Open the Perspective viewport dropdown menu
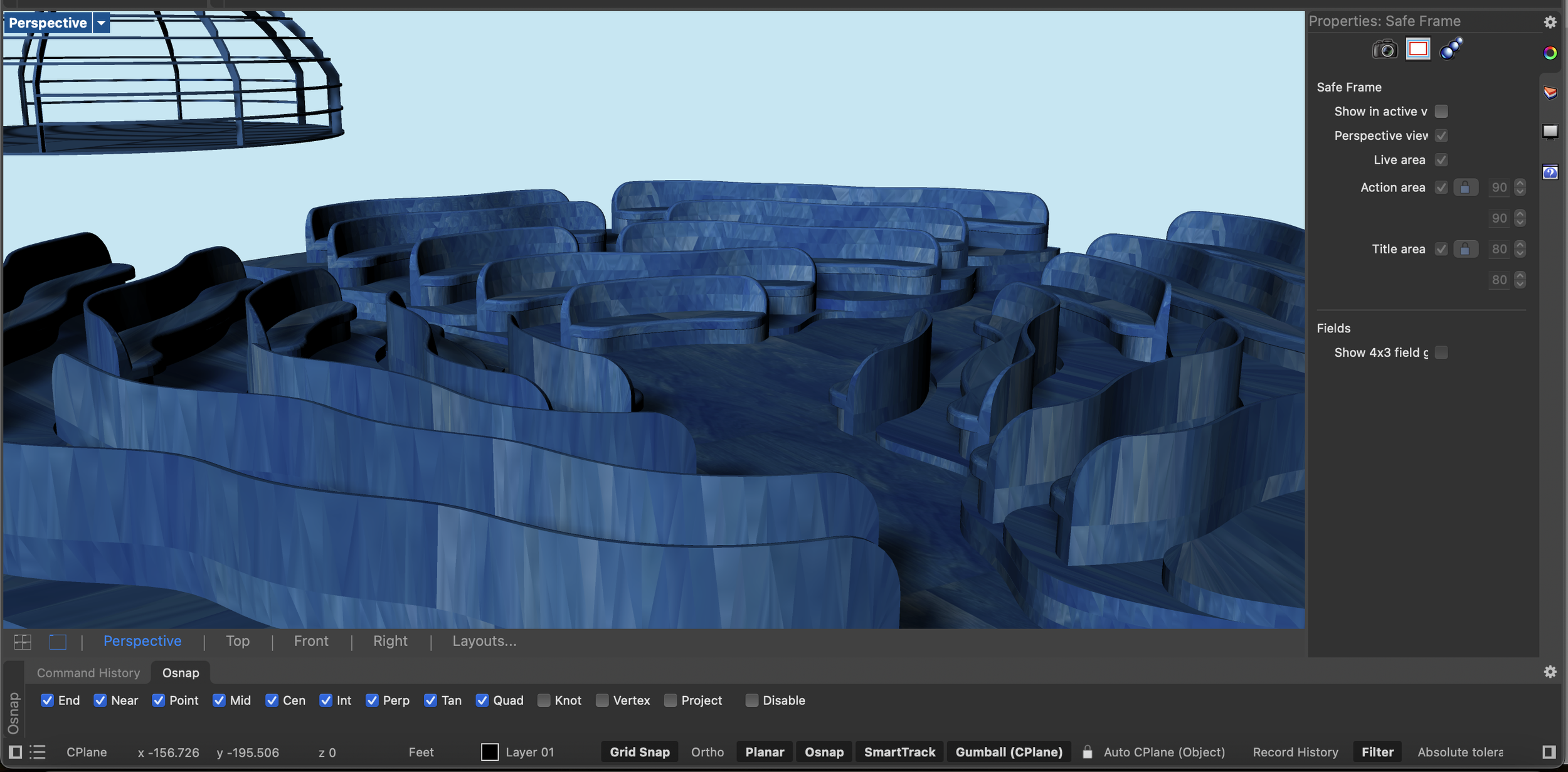Image resolution: width=1568 pixels, height=772 pixels. (x=100, y=23)
